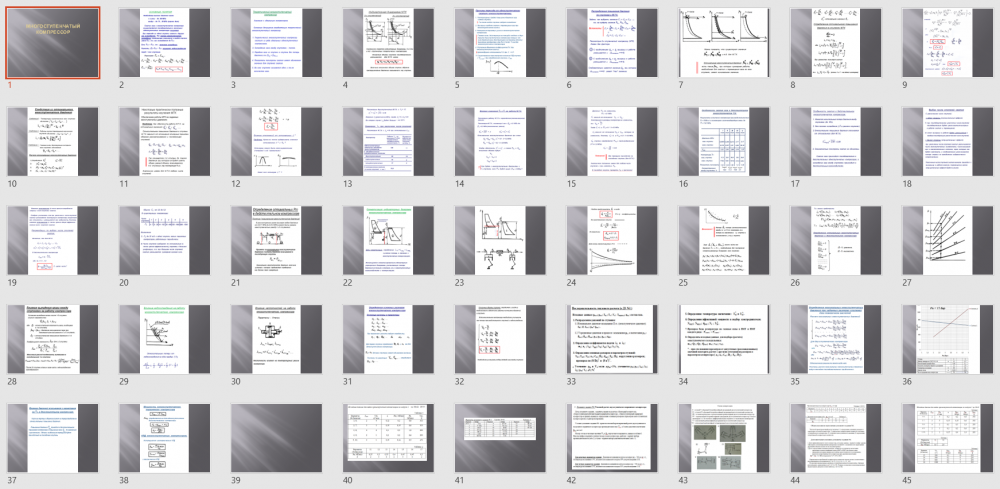The width and height of the screenshot is (1000, 489).
Task: Click slide 11 thumbnail
Action: click(165, 142)
